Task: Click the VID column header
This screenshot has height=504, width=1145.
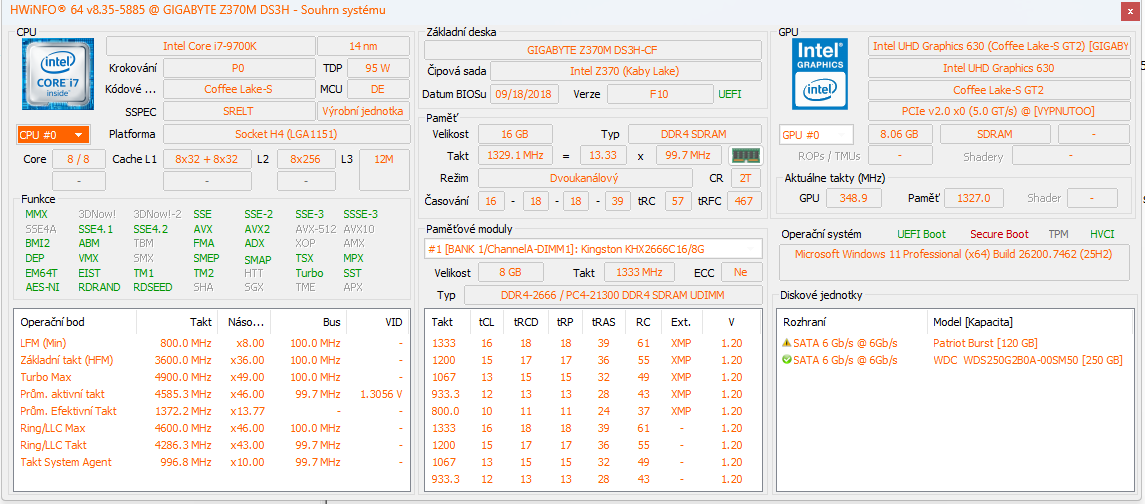Action: click(377, 322)
